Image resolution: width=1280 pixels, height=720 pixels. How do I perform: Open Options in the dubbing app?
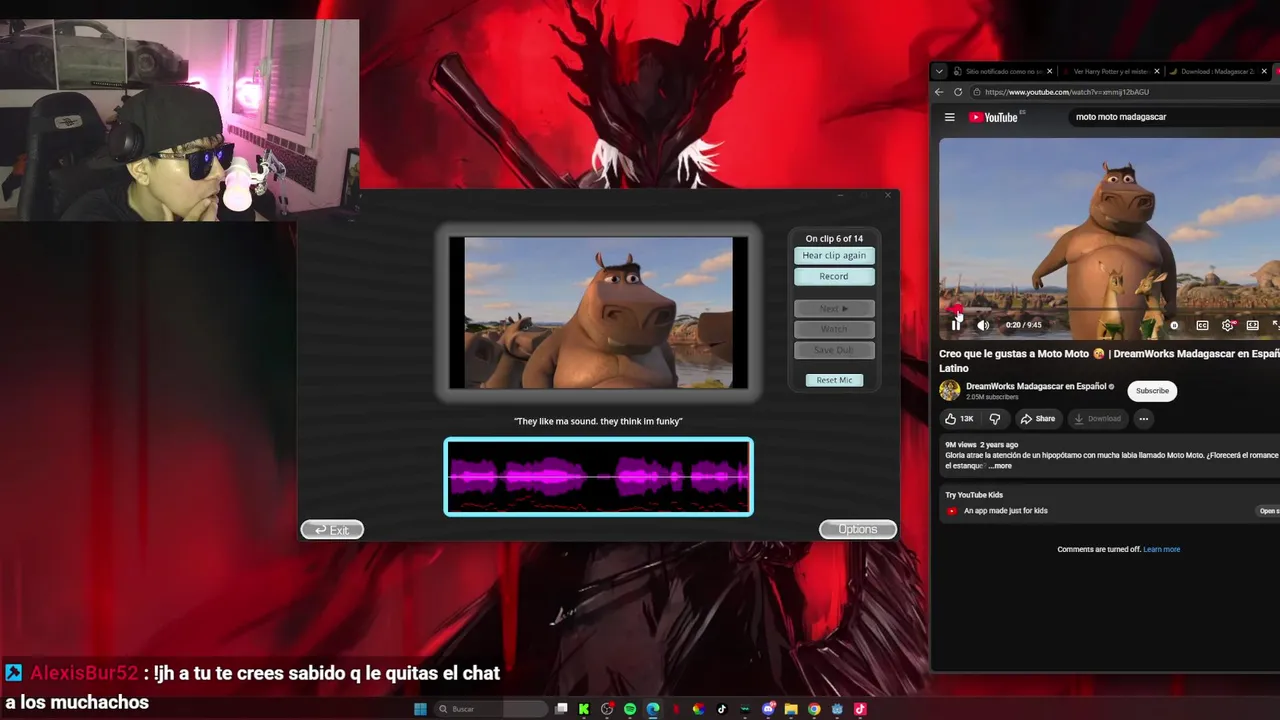point(858,529)
